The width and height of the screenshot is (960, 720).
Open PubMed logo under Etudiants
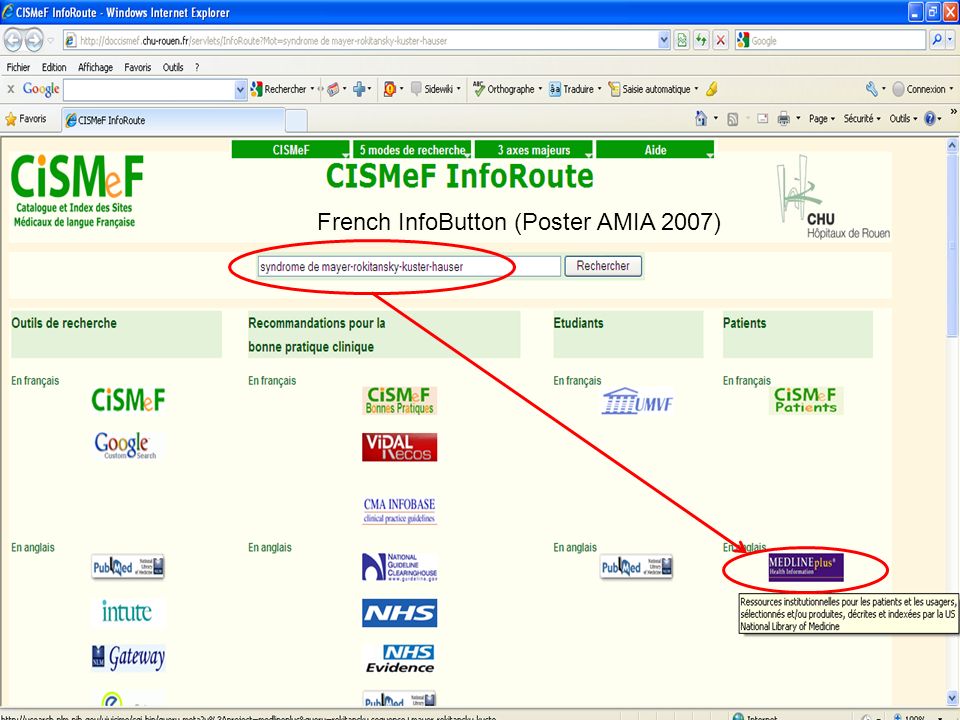(x=637, y=566)
